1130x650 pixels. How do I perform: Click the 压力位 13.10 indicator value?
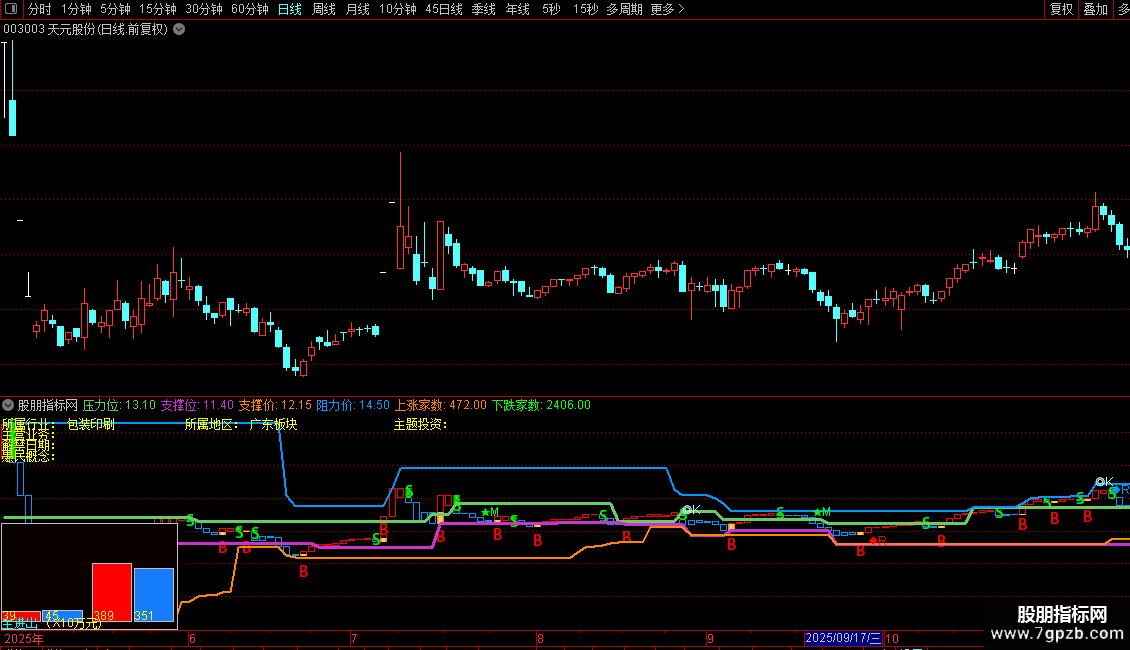click(x=119, y=405)
